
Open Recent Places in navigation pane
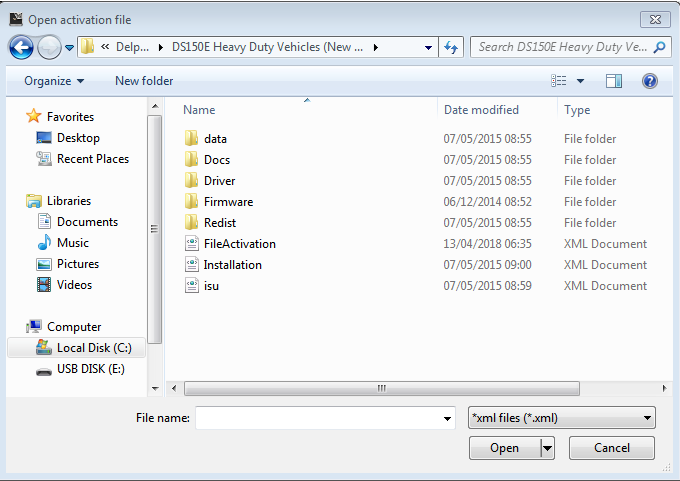(93, 159)
